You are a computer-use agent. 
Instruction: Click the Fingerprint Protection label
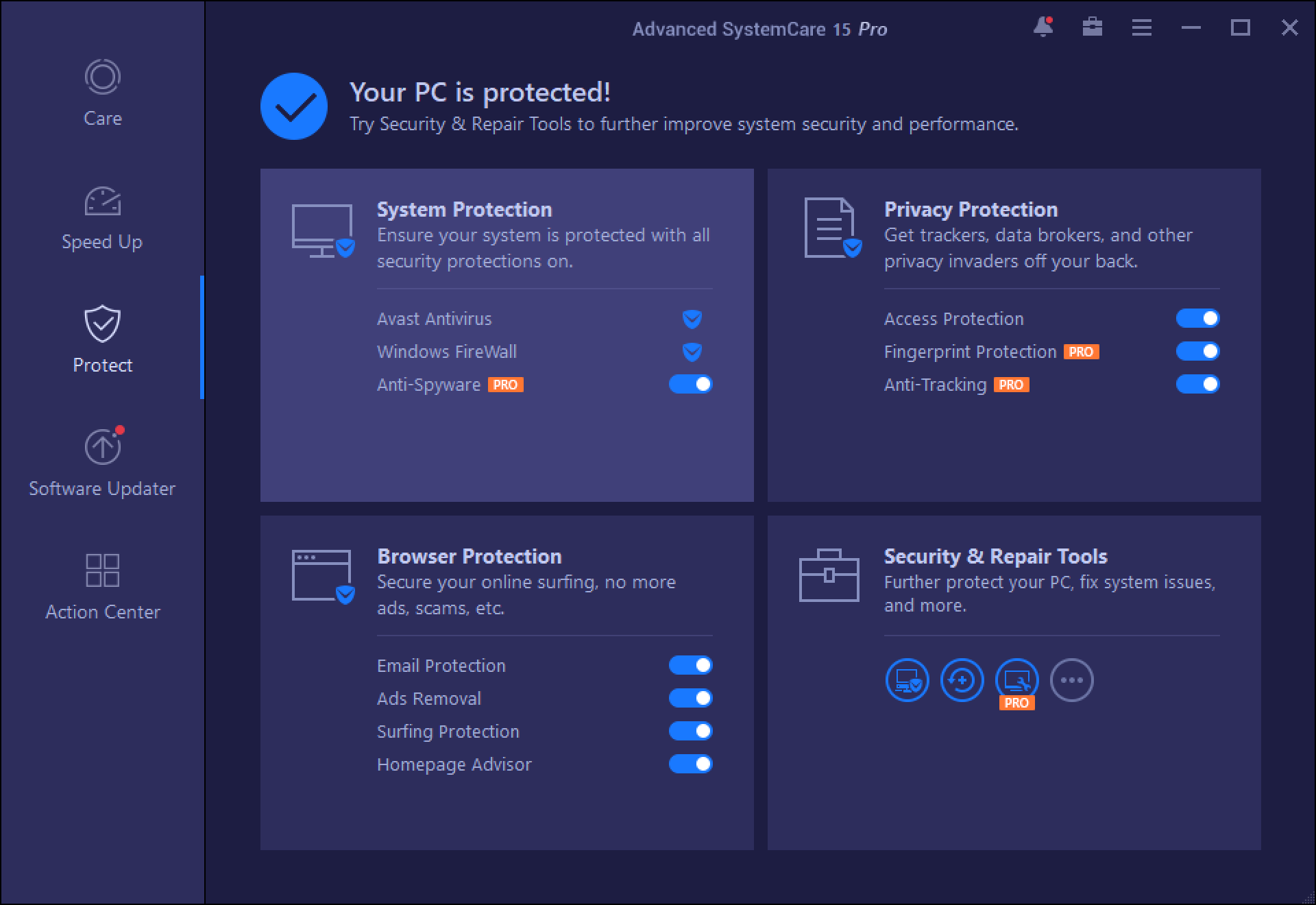pos(971,352)
